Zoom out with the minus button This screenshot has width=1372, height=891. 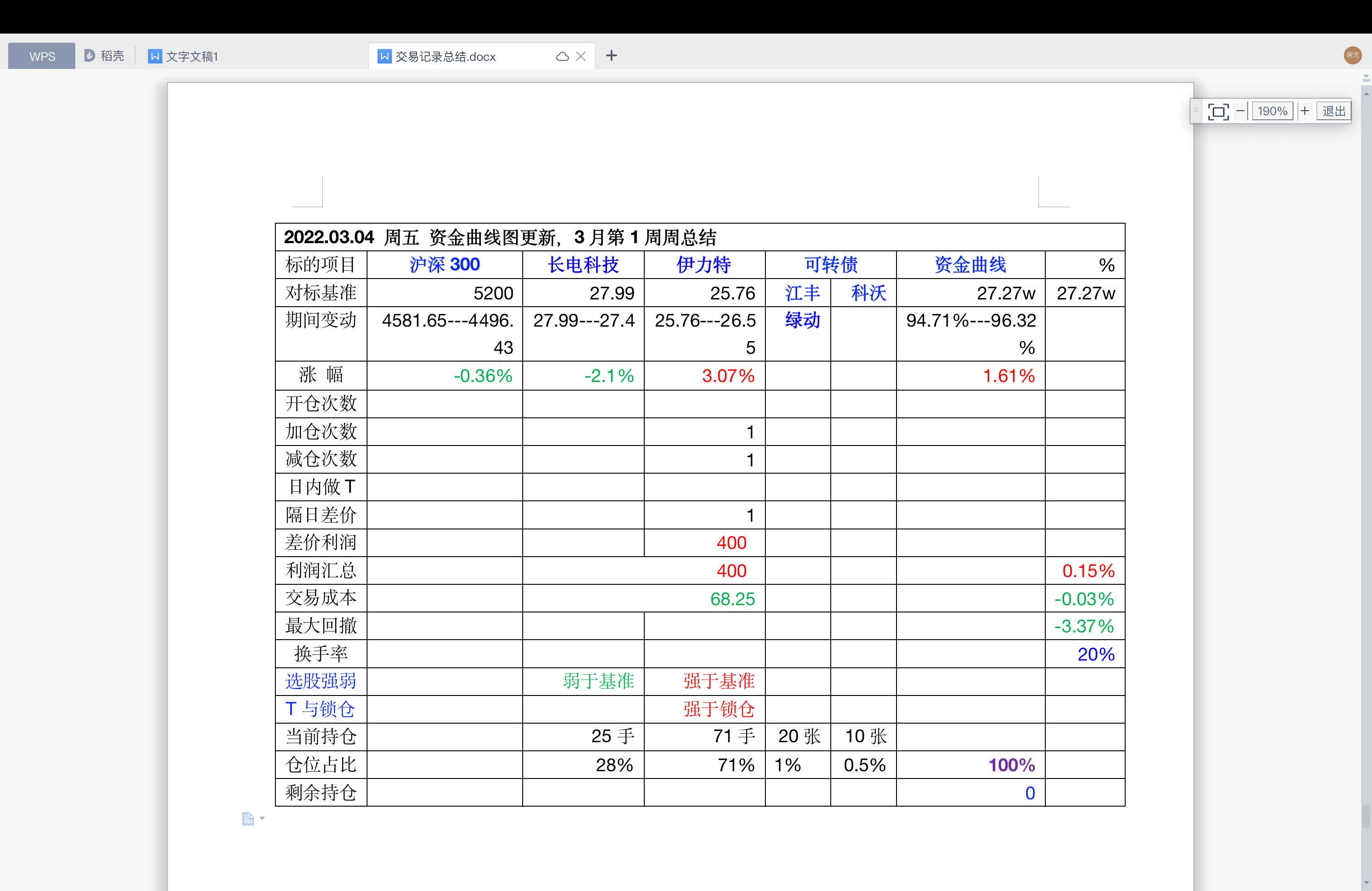click(1240, 111)
